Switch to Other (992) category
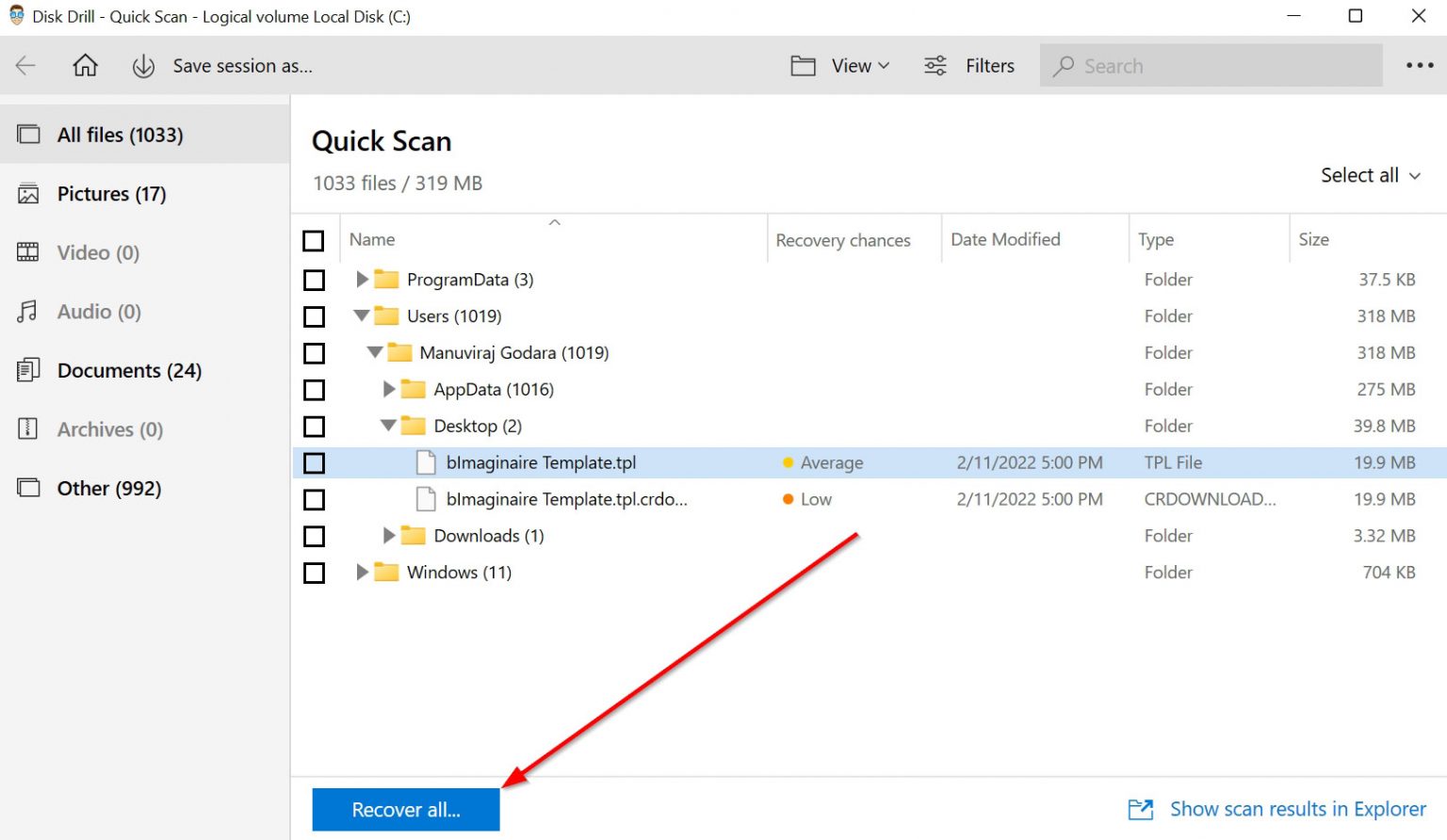The image size is (1447, 840). (145, 488)
